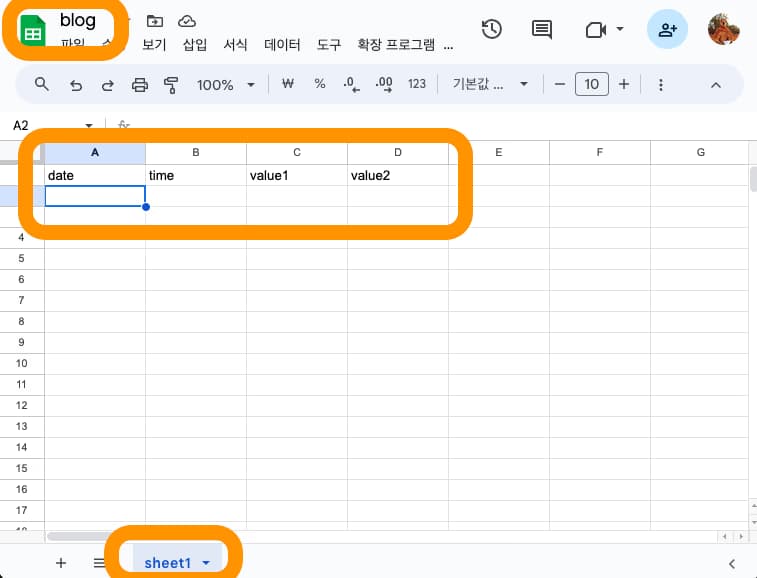Click the search magnifier in the toolbar
757x578 pixels.
42,85
